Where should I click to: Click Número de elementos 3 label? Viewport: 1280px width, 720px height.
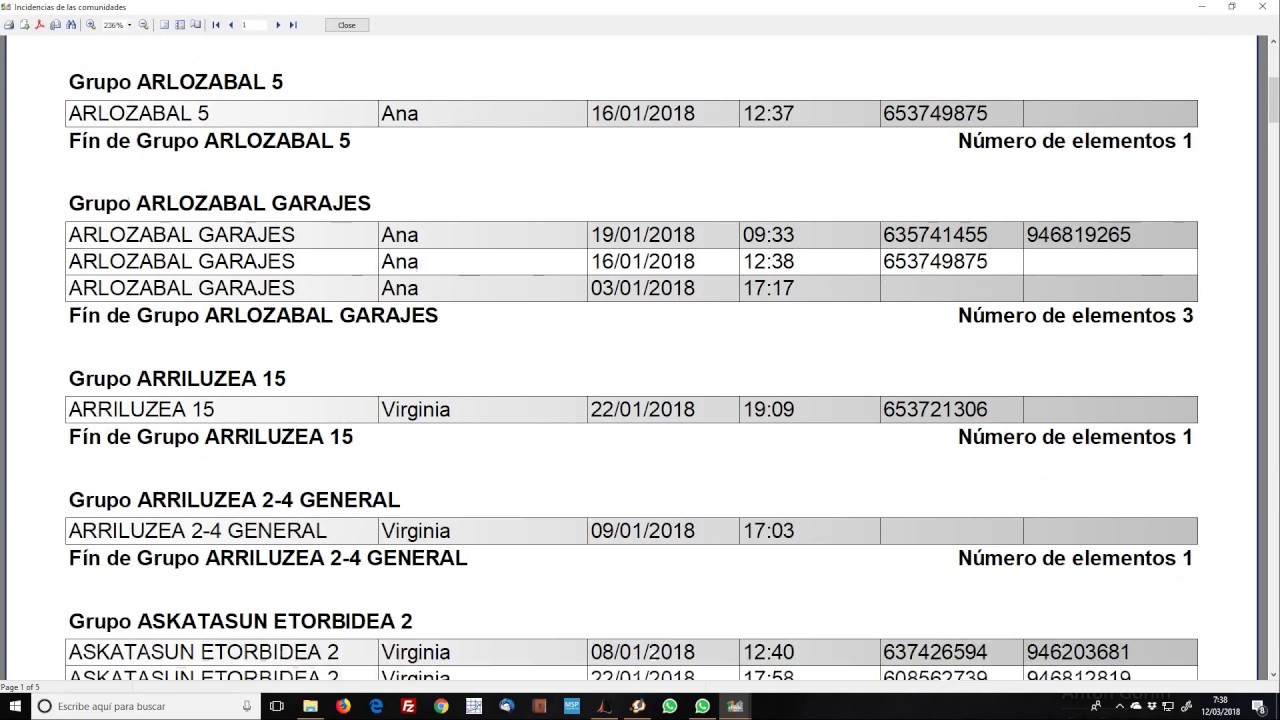click(1076, 315)
